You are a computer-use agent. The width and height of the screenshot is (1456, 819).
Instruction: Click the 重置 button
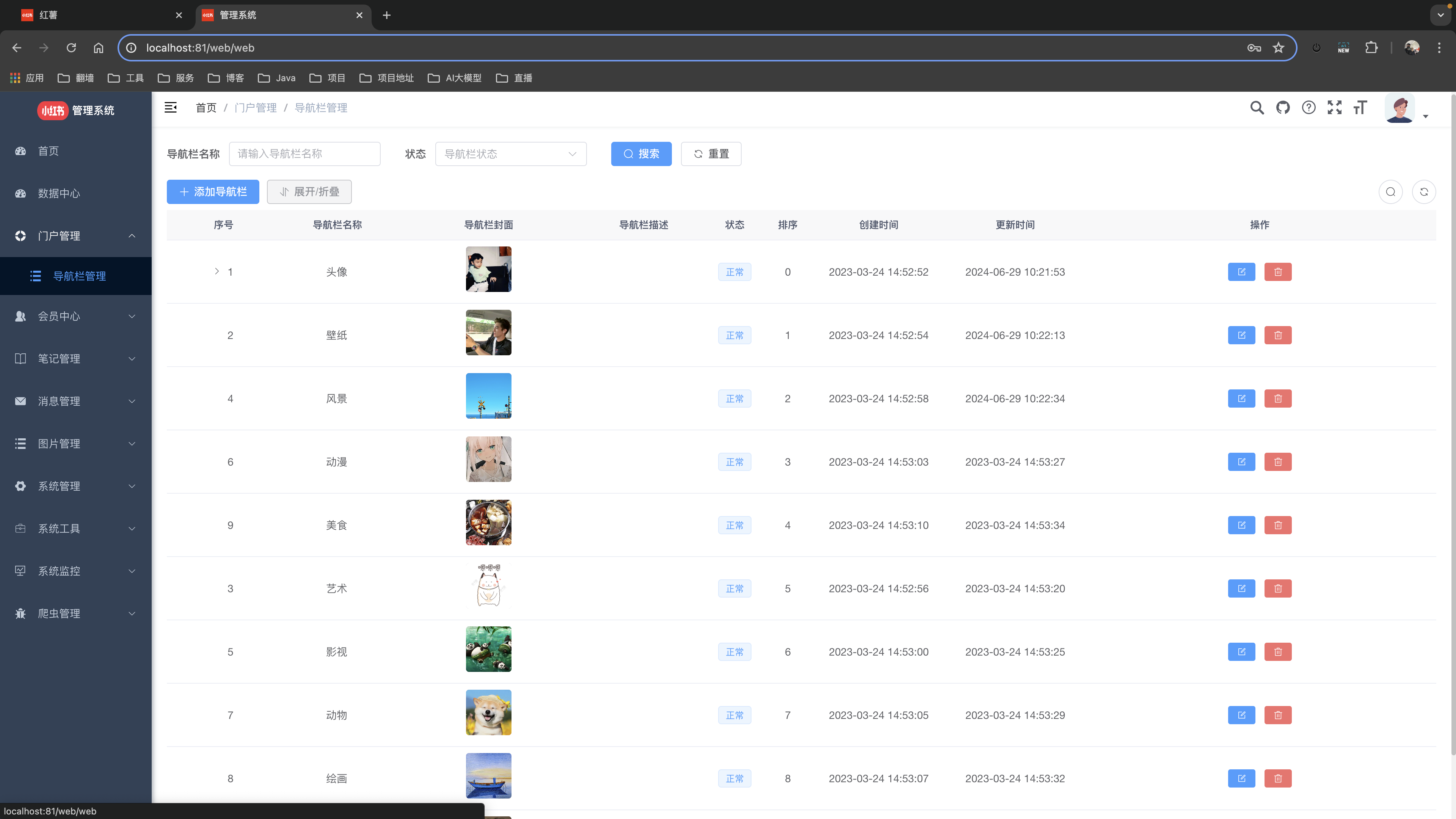[711, 154]
